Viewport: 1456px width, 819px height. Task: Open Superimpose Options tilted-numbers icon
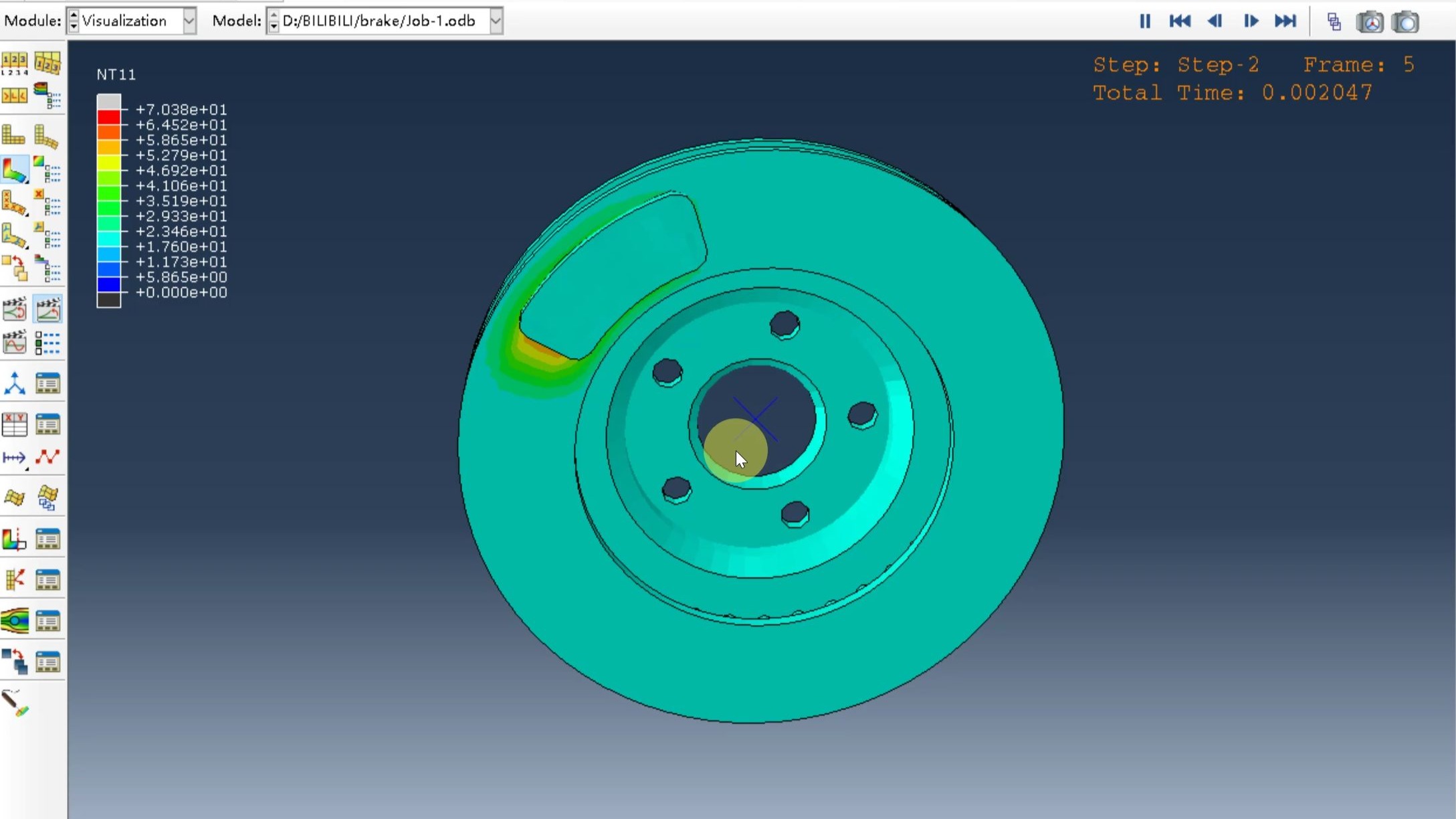tap(47, 64)
